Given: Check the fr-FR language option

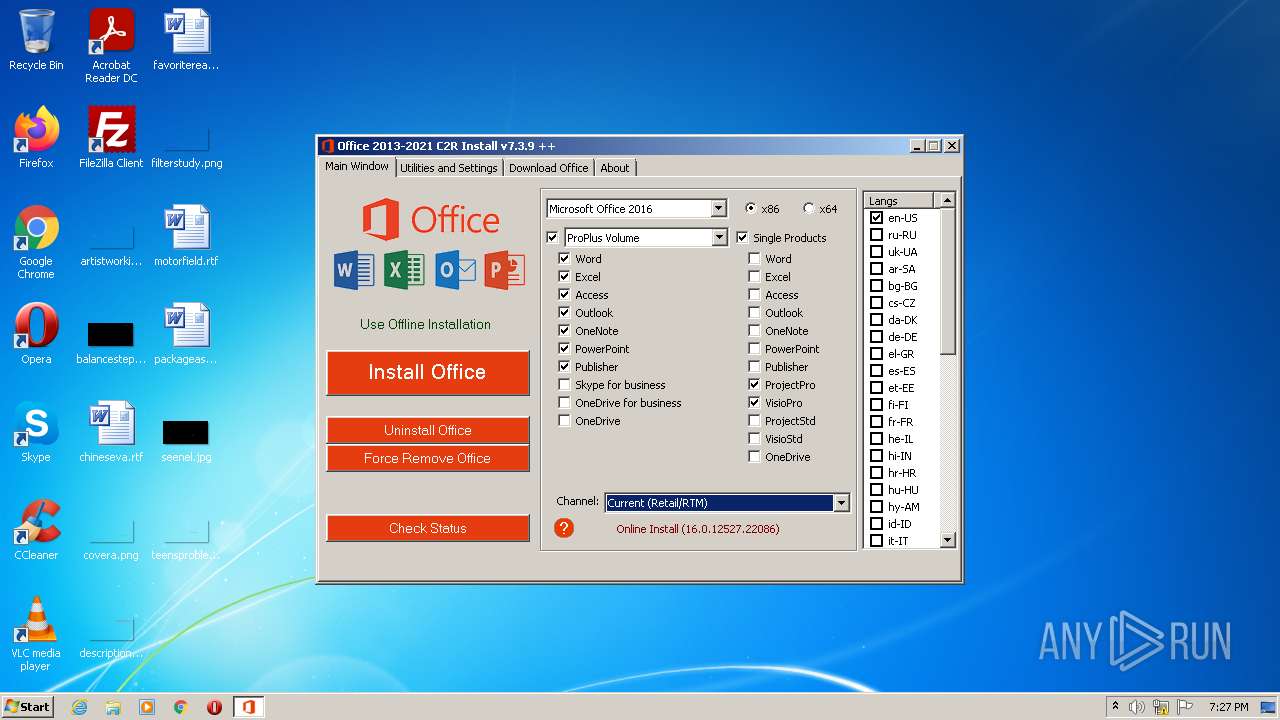Looking at the screenshot, I should click(877, 422).
